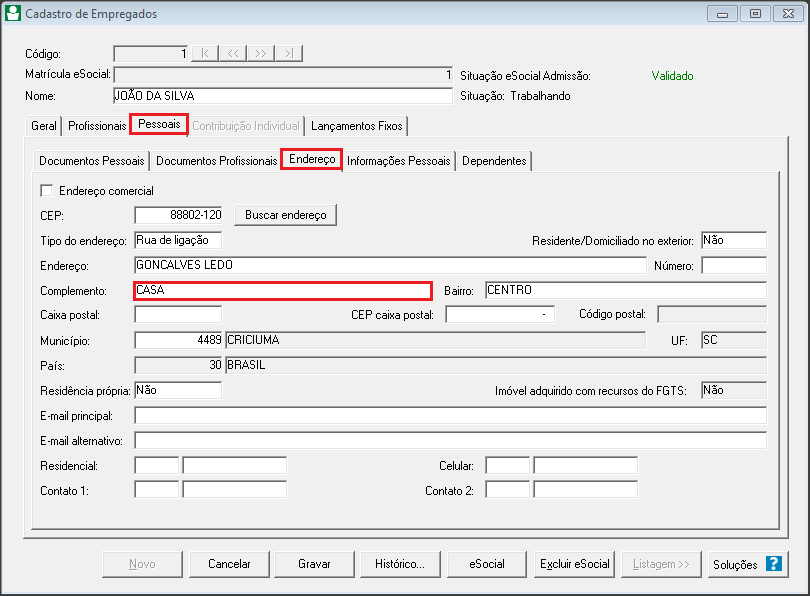Click the green app icon in title bar
This screenshot has height=596, width=810.
click(x=12, y=14)
